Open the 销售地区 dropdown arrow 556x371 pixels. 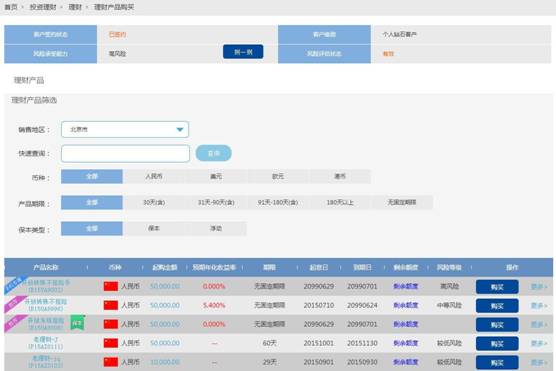click(x=180, y=129)
